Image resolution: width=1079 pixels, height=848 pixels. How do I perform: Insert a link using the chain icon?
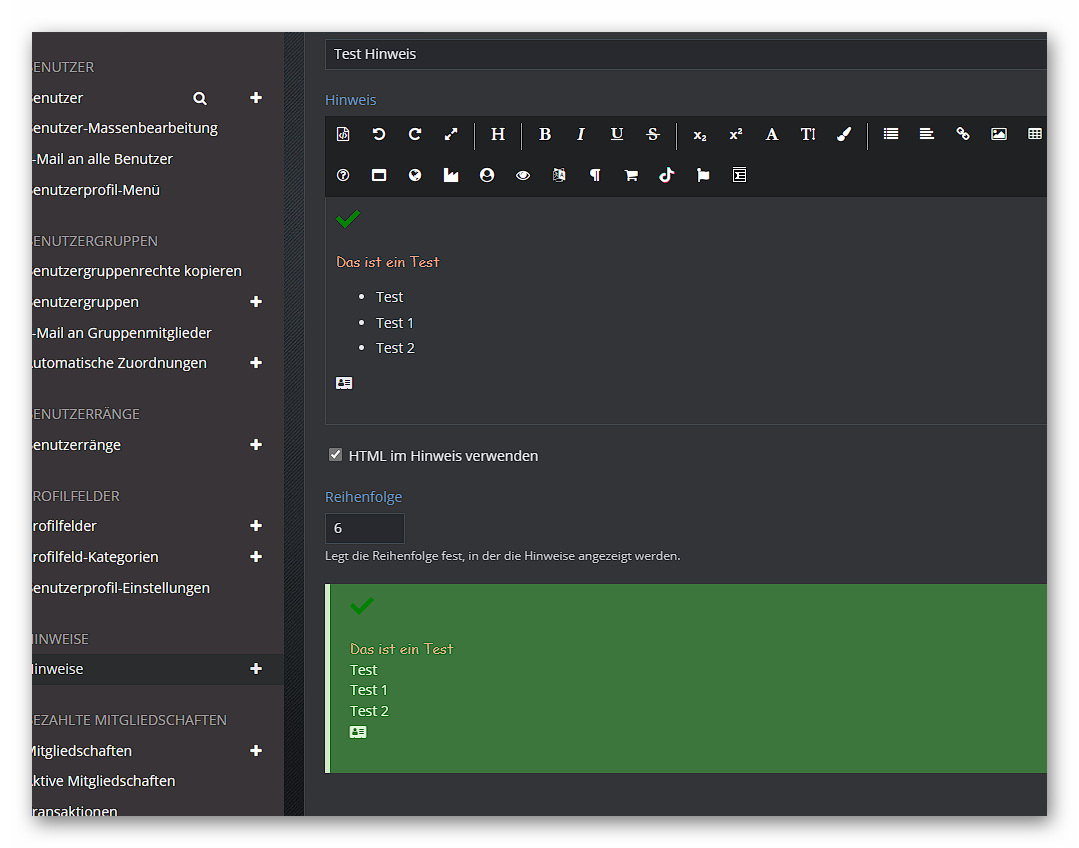(963, 134)
